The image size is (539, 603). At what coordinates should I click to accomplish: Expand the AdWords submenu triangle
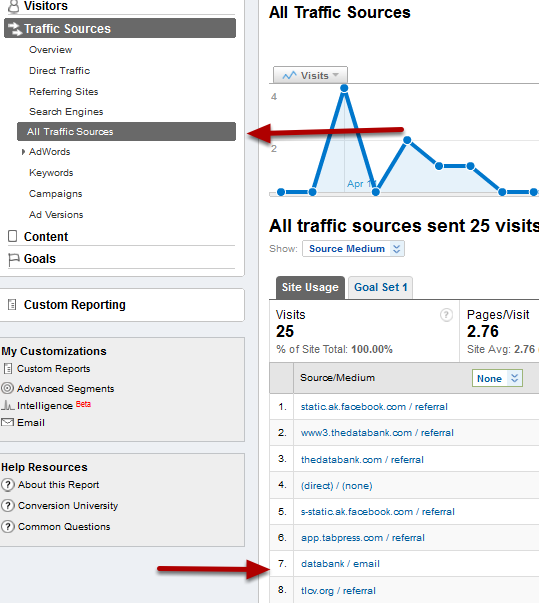click(23, 152)
